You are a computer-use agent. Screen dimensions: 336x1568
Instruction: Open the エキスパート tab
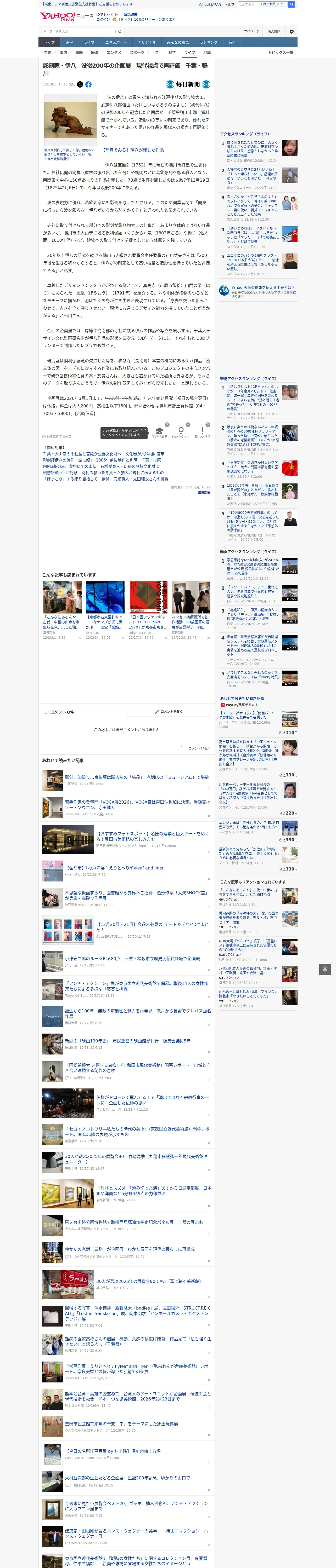(x=116, y=42)
